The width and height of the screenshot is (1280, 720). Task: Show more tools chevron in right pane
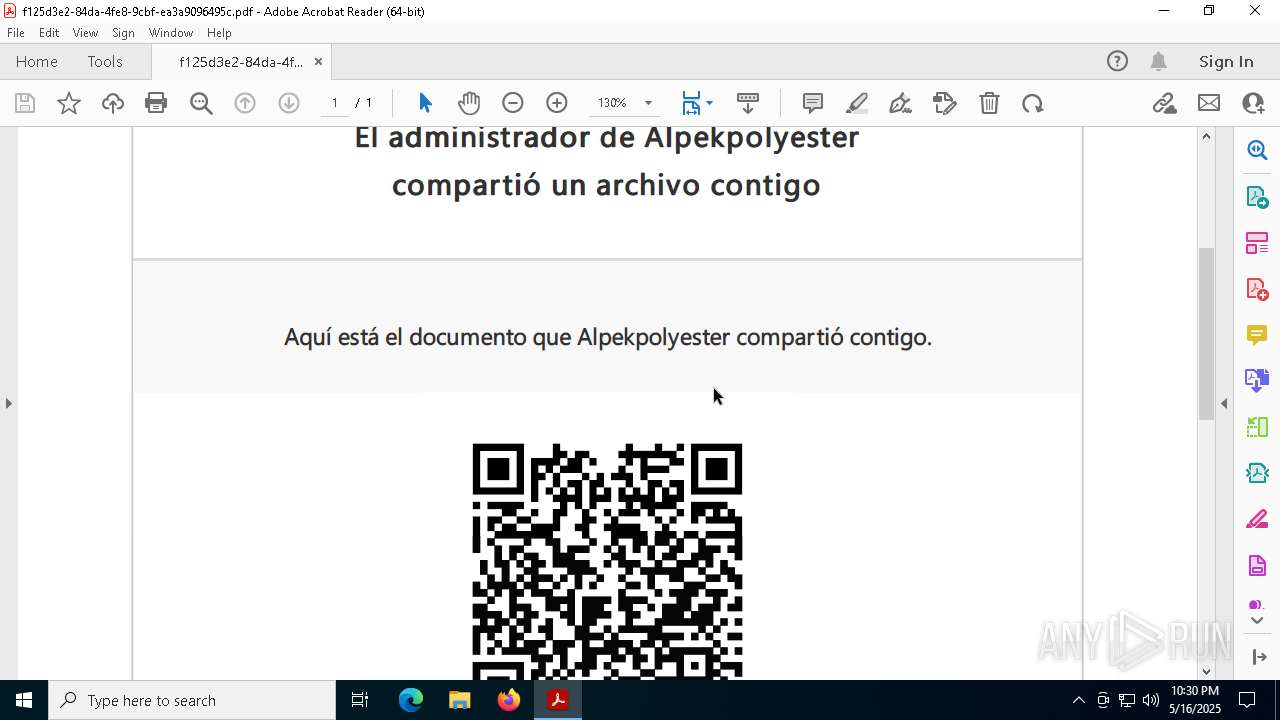pyautogui.click(x=1257, y=621)
